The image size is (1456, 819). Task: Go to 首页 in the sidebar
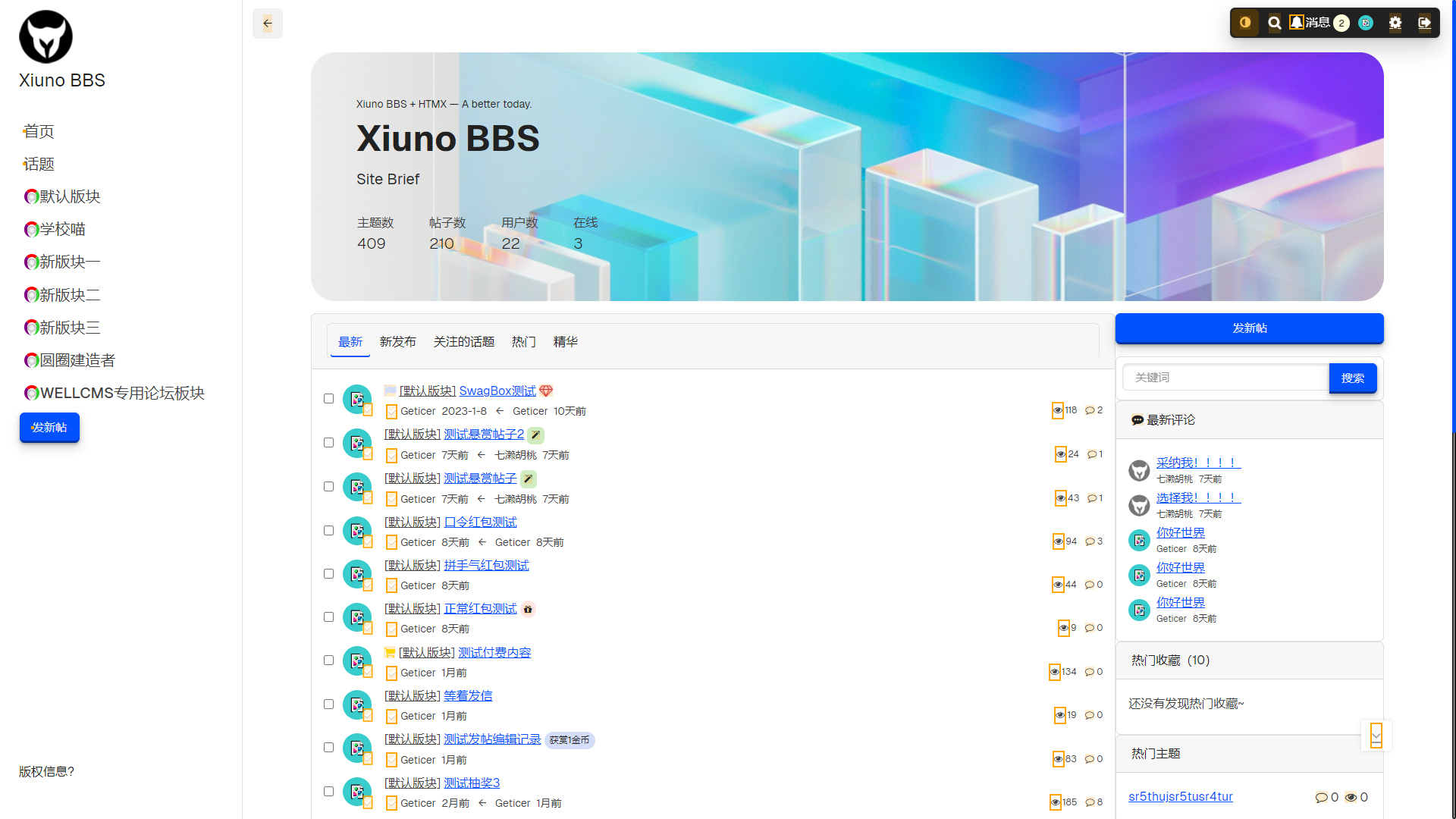coord(39,131)
